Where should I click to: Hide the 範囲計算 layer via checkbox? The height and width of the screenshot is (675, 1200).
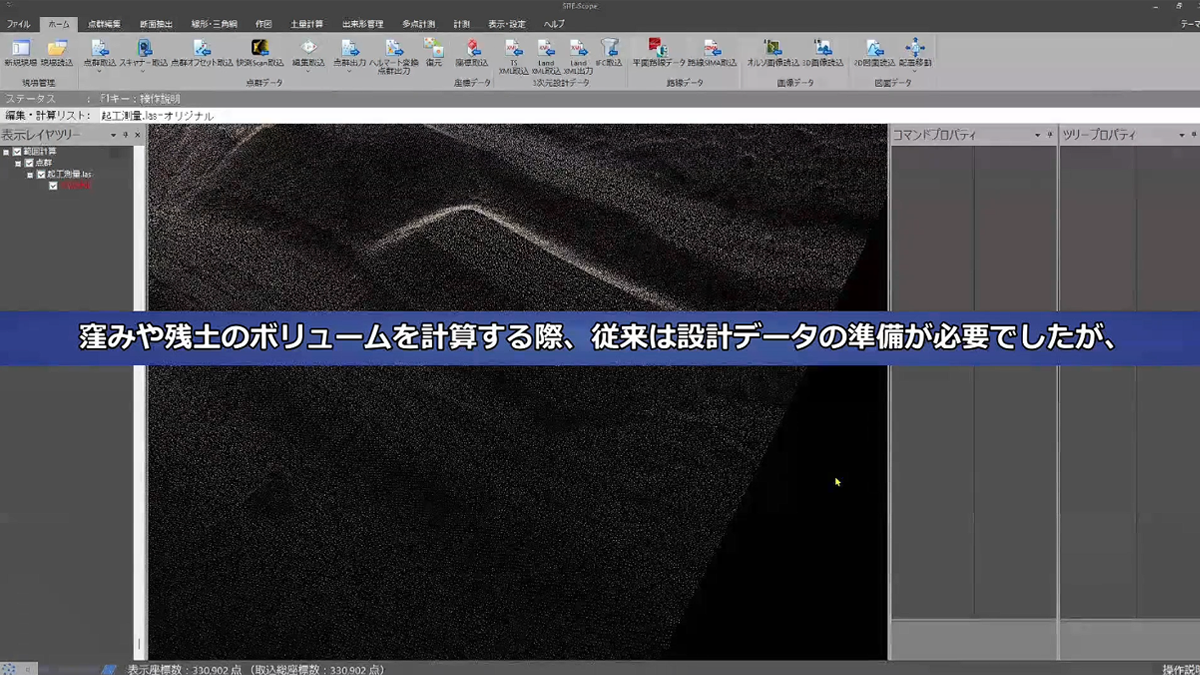(x=16, y=151)
